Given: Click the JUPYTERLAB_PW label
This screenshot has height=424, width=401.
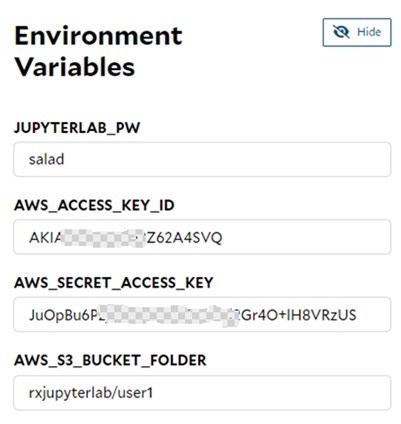Looking at the screenshot, I should [77, 128].
